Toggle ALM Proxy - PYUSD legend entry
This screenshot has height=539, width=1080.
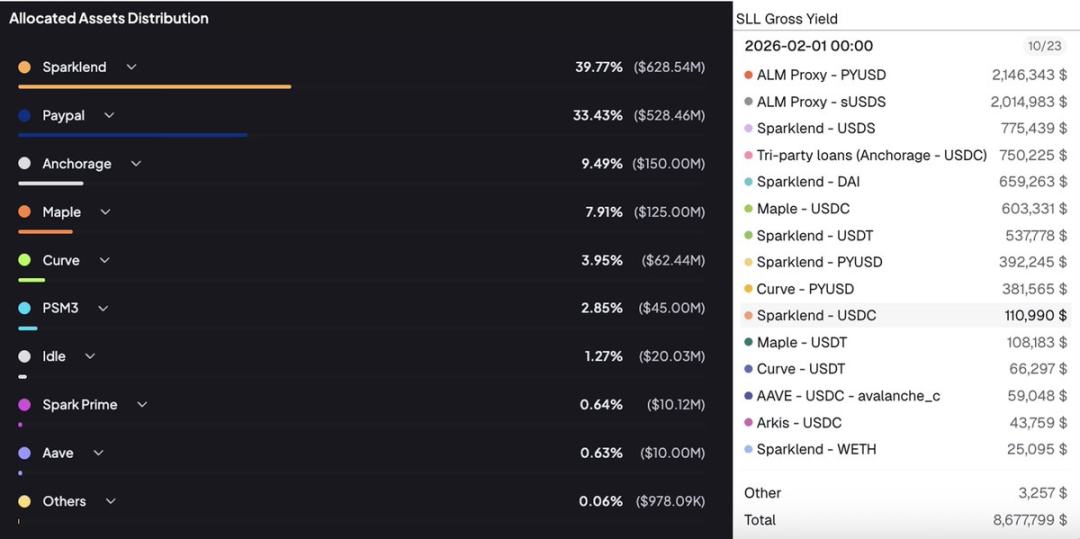click(820, 75)
